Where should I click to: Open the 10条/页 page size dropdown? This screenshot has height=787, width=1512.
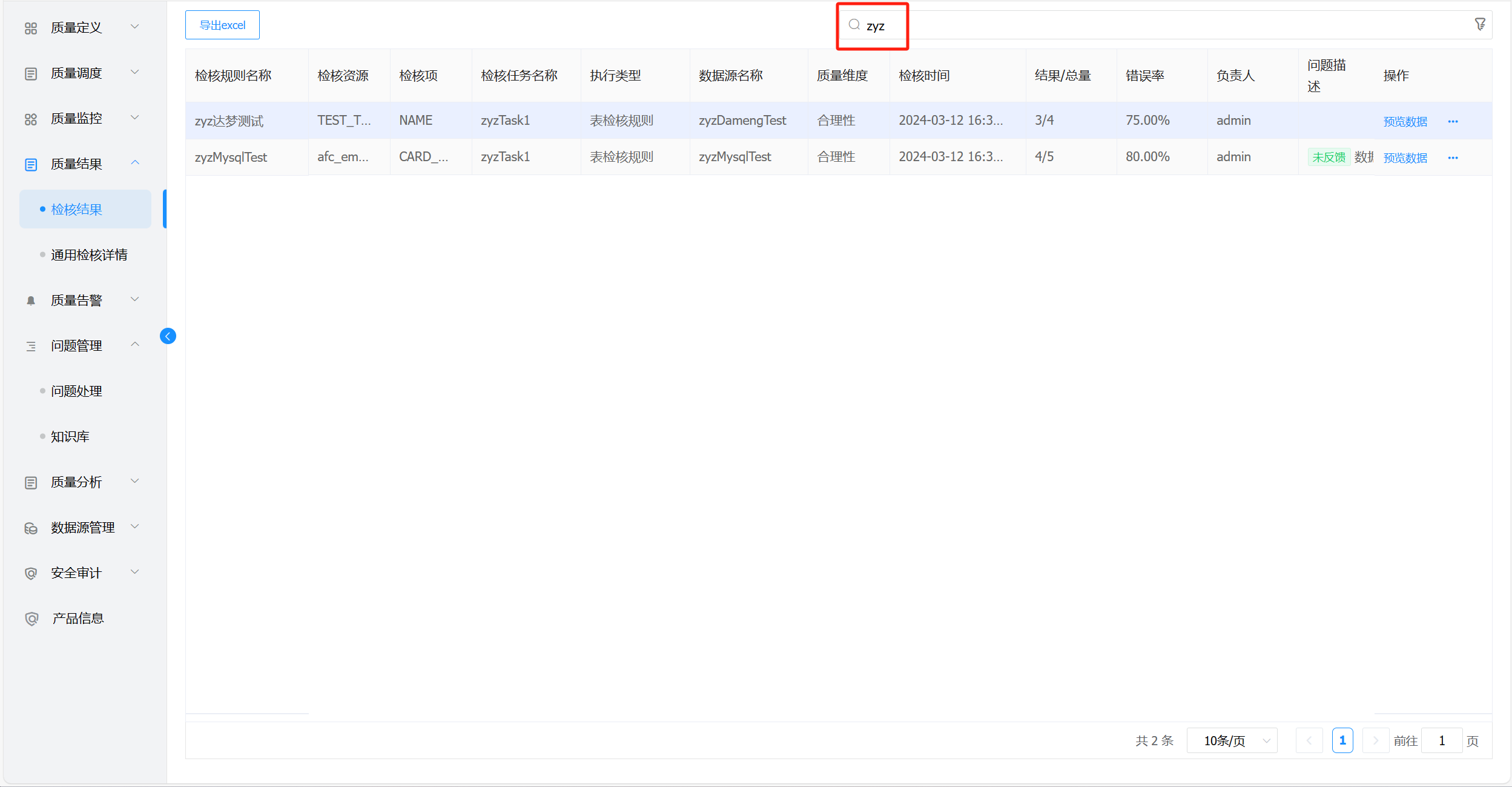tap(1232, 740)
